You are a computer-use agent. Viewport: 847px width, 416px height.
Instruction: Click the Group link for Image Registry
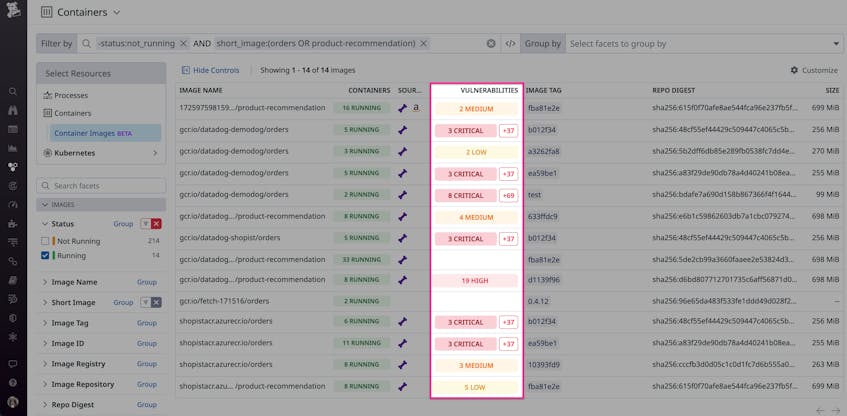(x=146, y=364)
